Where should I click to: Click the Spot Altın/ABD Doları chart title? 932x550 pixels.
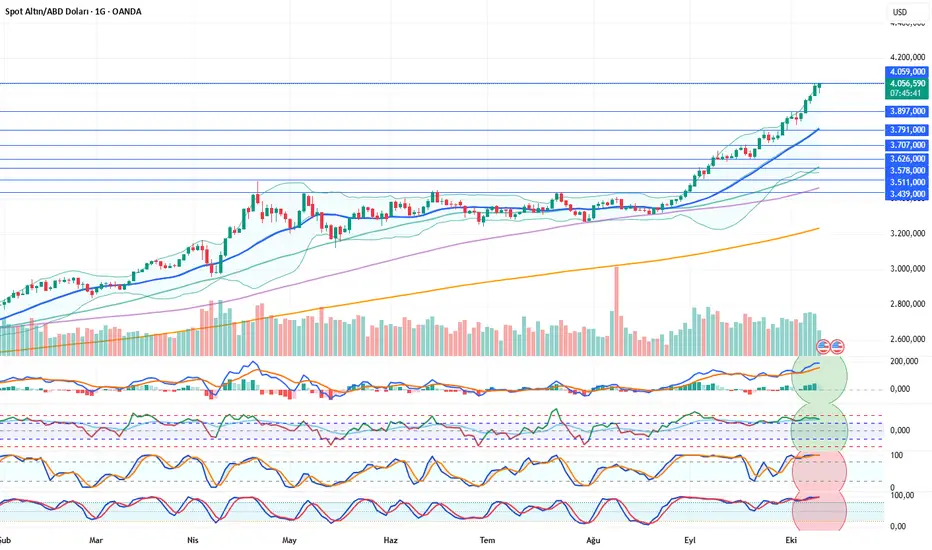[73, 11]
